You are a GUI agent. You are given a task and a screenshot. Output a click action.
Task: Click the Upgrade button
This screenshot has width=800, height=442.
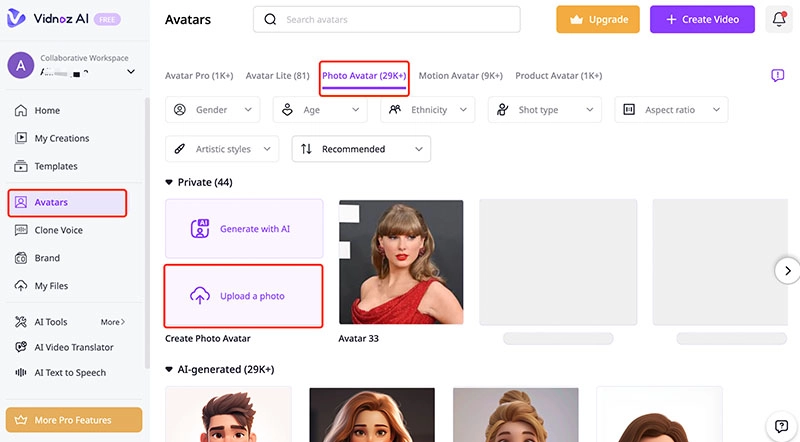(598, 19)
